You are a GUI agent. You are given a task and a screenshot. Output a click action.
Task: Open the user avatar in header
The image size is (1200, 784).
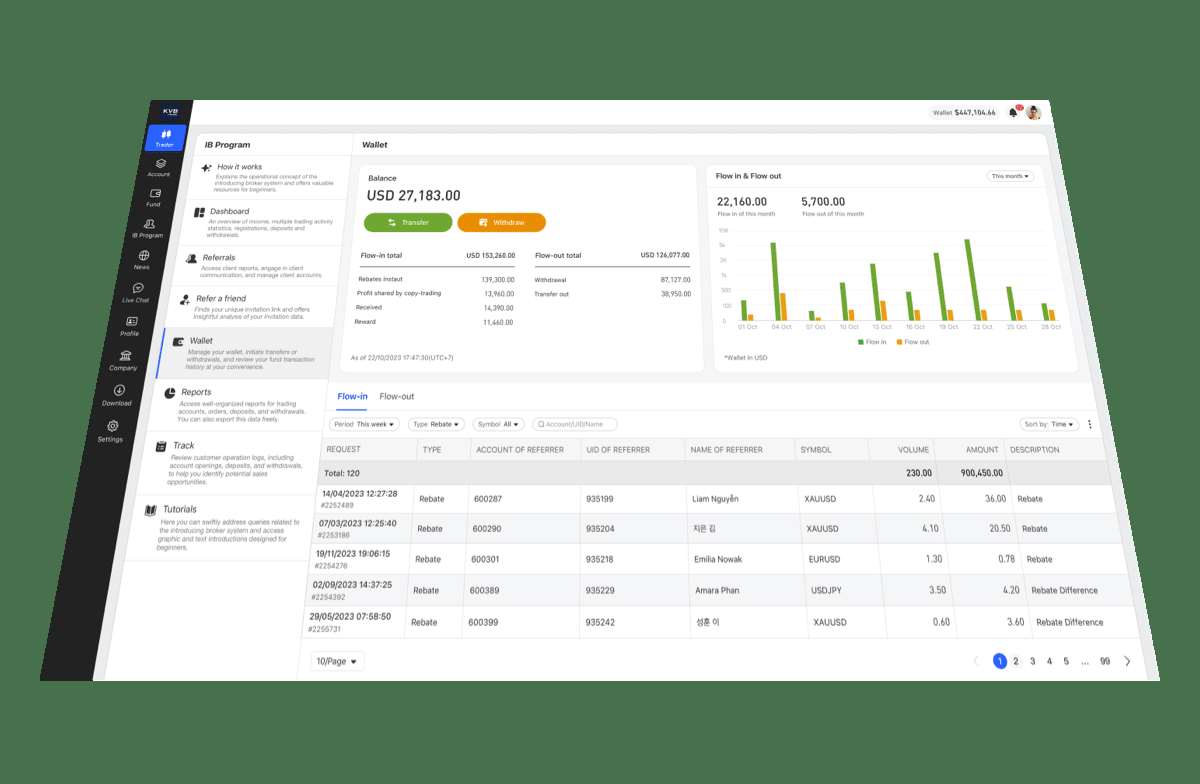pyautogui.click(x=1034, y=113)
